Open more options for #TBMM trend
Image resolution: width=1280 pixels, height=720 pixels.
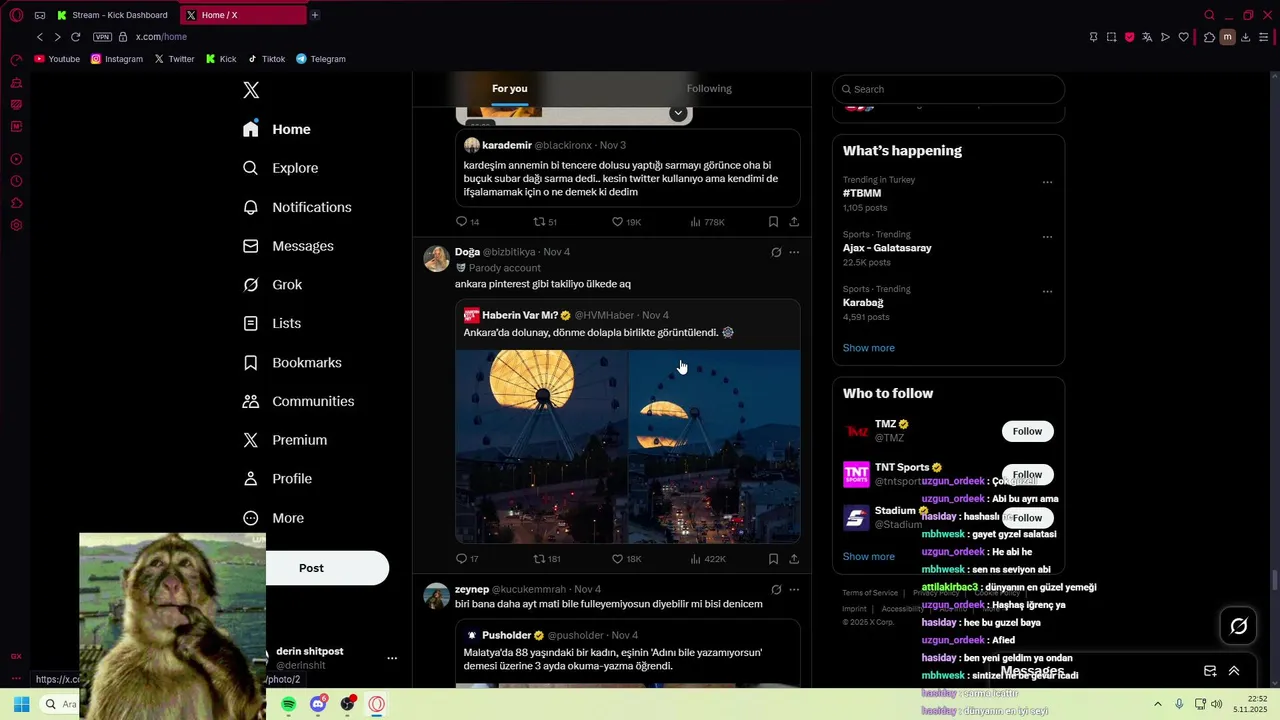tap(1047, 183)
